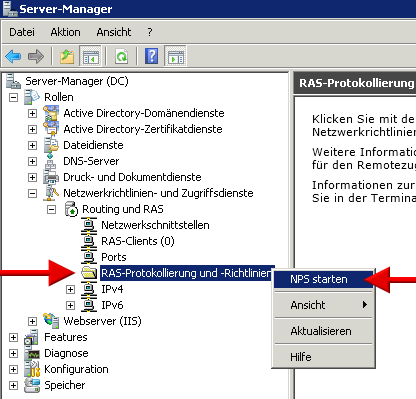416x399 pixels.
Task: Click the Konfiguration tools icon
Action: [x=32, y=369]
